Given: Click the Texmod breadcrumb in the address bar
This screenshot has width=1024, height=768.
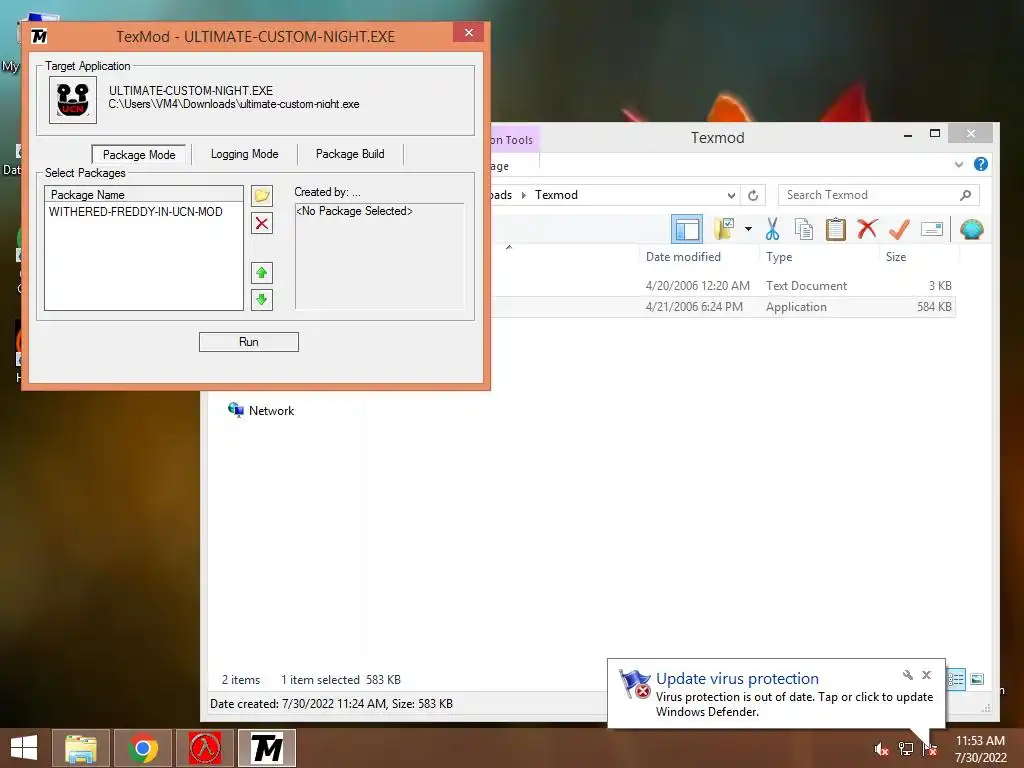Looking at the screenshot, I should [x=556, y=195].
